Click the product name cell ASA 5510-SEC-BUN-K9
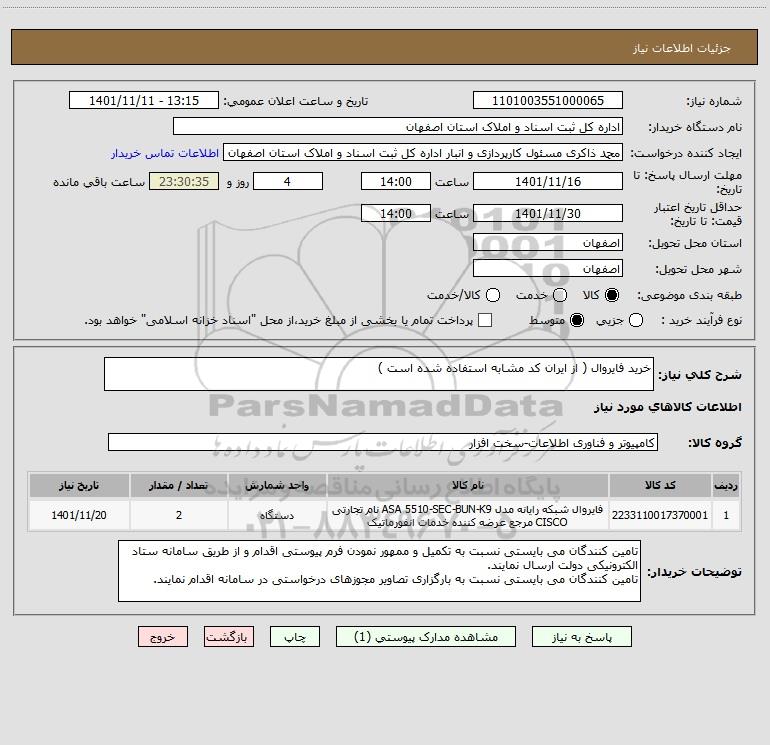Screen dimensions: 770x745 coord(468,515)
